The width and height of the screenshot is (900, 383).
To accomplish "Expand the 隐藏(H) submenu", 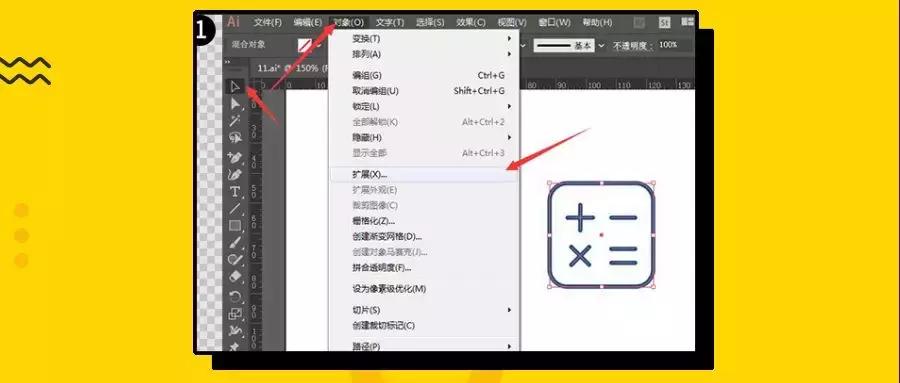I will pos(424,138).
